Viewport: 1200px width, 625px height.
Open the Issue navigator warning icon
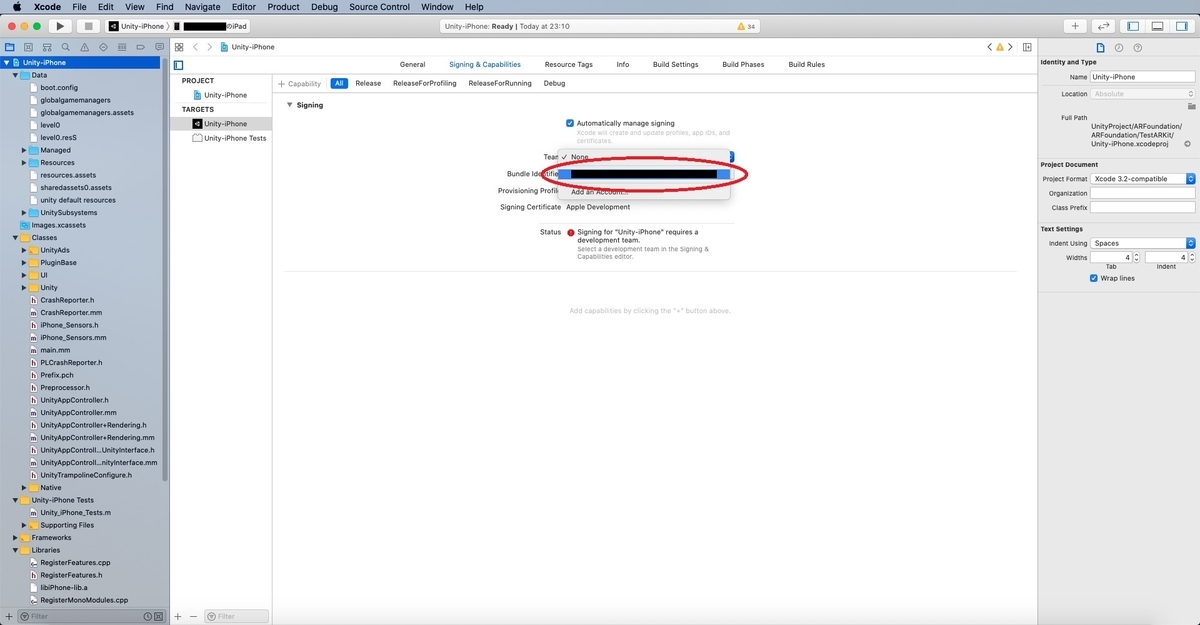84,47
